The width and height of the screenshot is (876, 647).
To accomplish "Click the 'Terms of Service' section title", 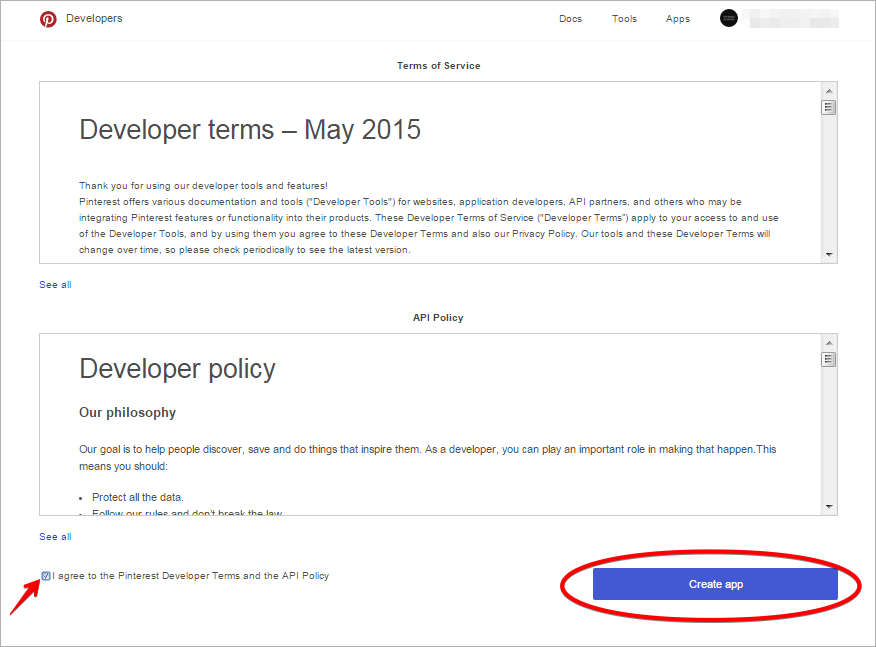I will [x=439, y=65].
